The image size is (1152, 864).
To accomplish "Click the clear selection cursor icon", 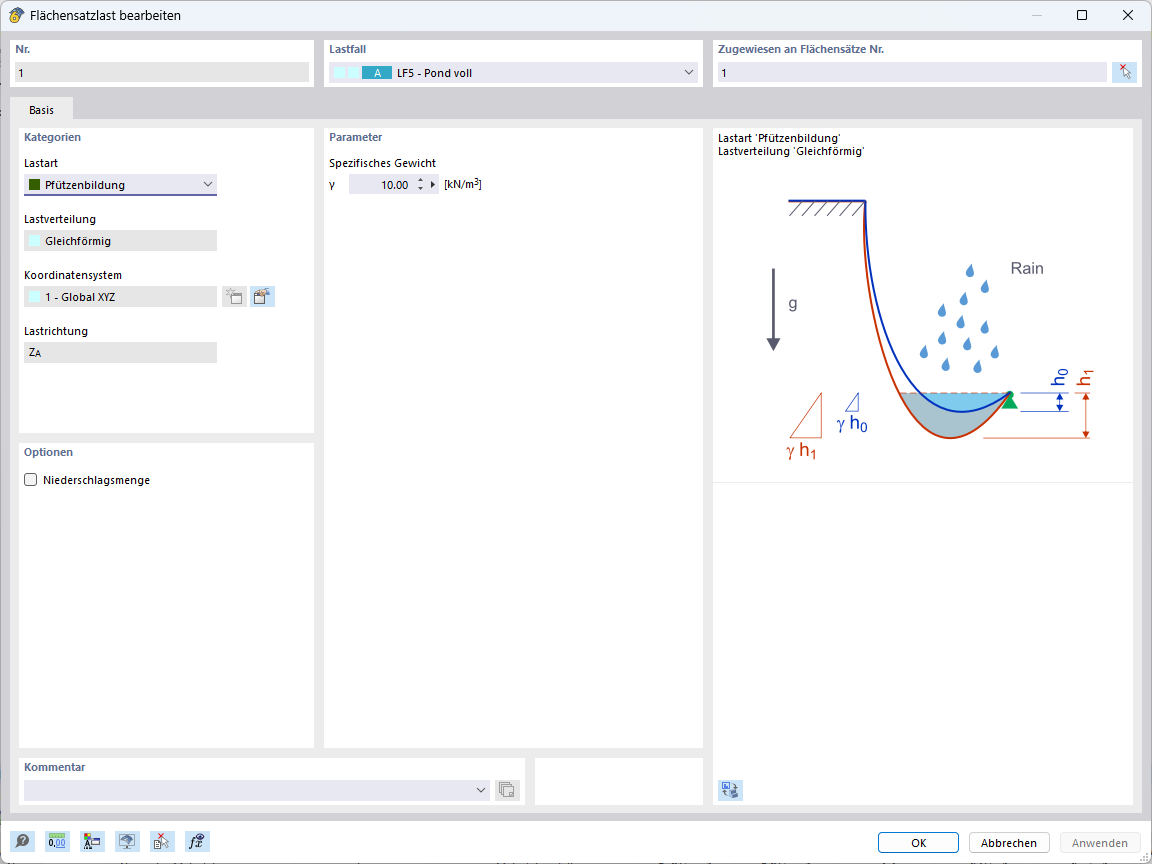I will [162, 841].
